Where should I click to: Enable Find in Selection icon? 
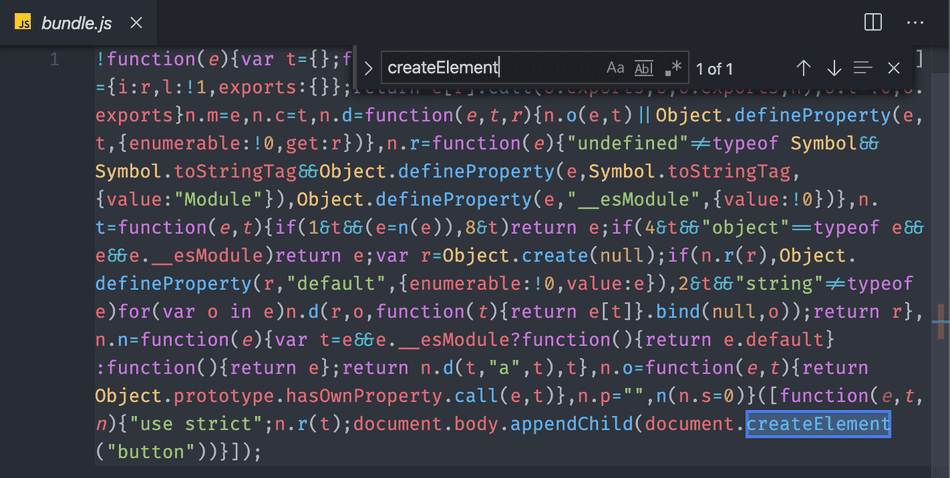click(863, 68)
